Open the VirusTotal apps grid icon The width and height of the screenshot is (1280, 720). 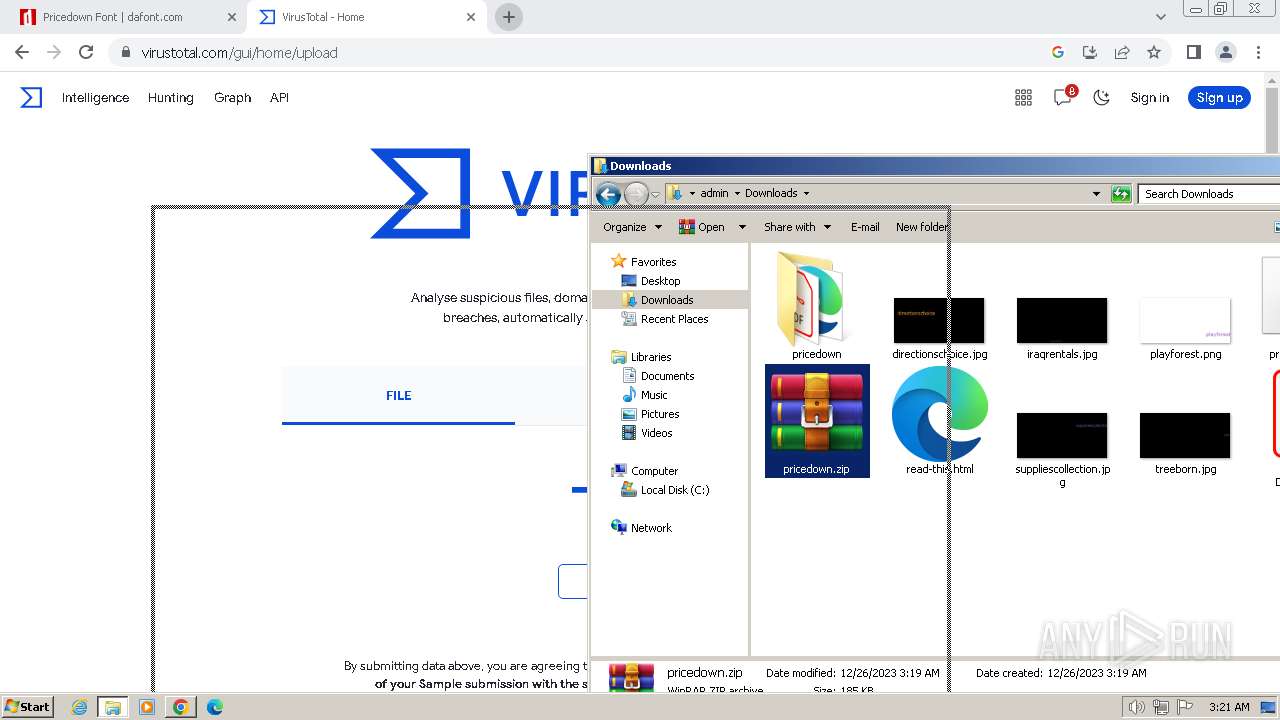point(1023,97)
